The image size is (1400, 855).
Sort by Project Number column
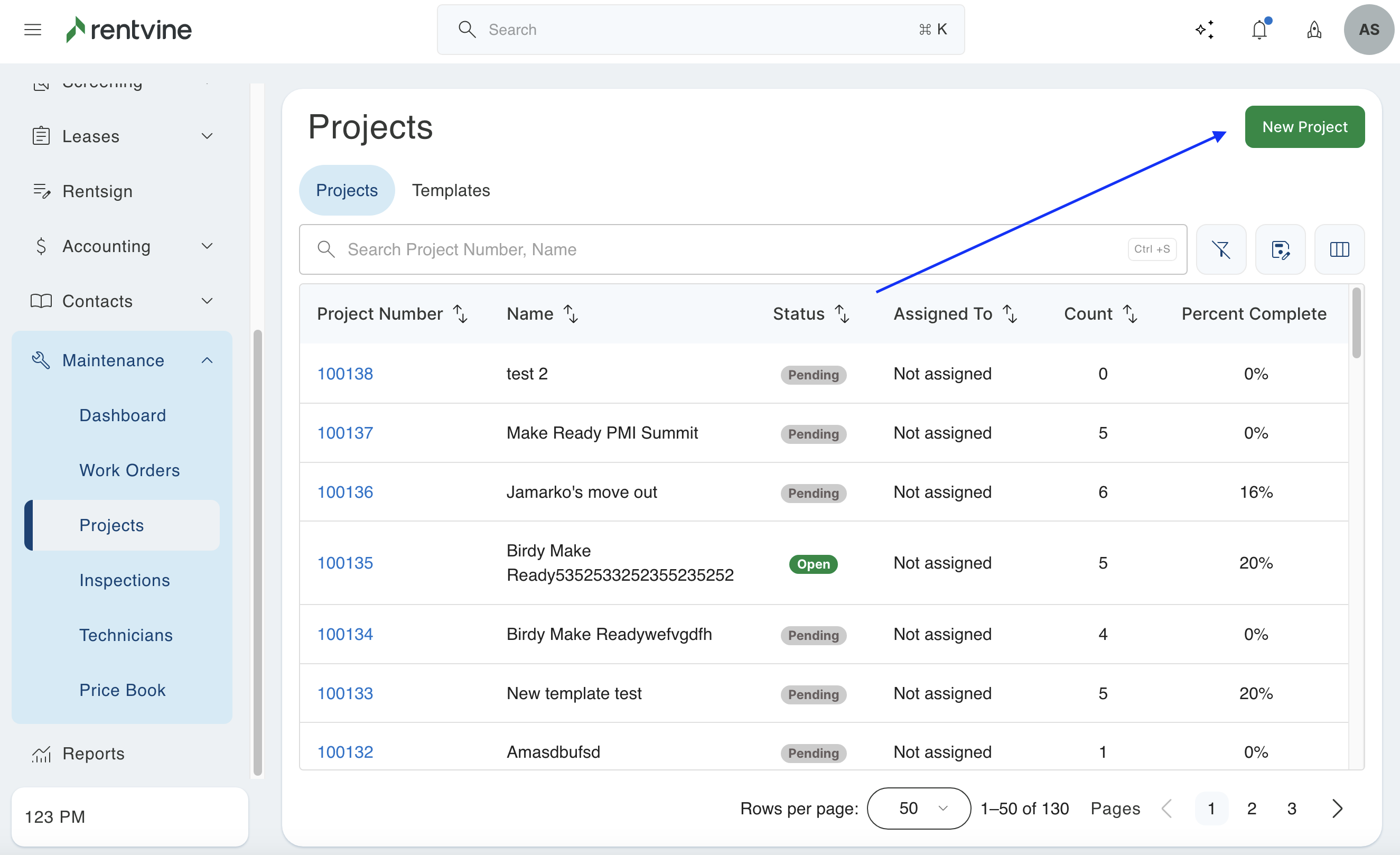[x=460, y=314]
